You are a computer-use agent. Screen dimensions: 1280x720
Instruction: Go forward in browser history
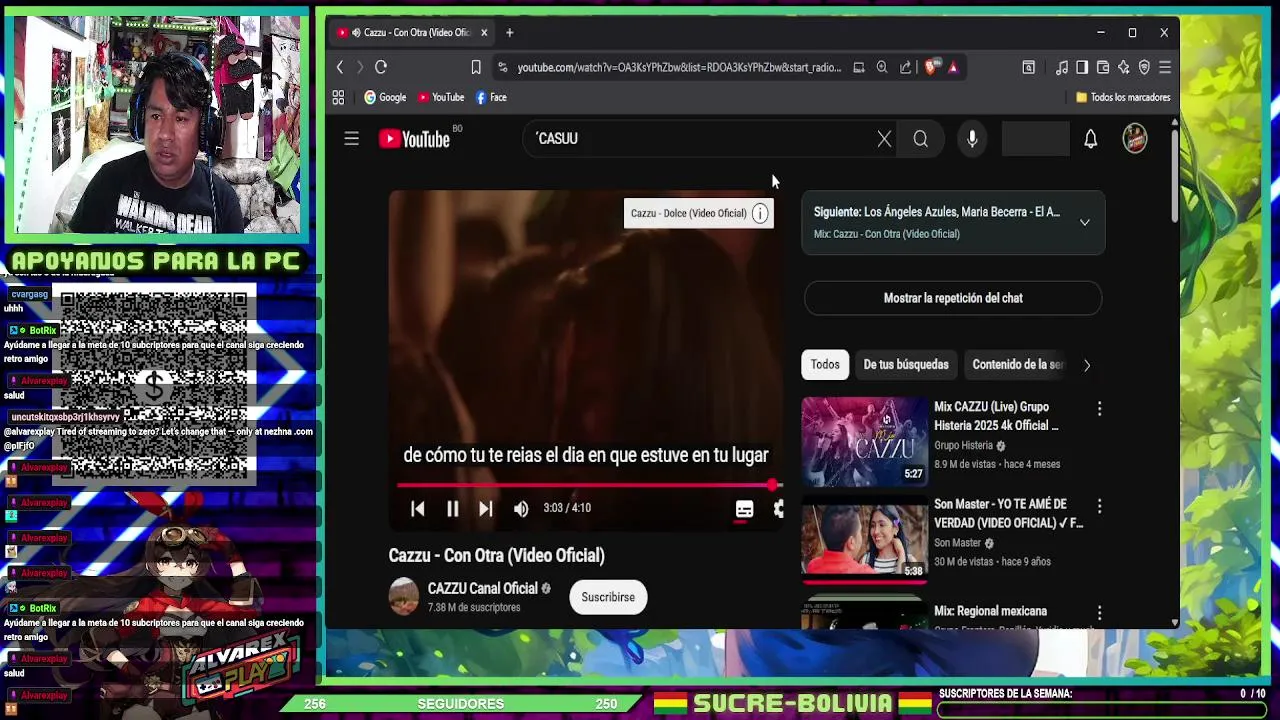point(360,67)
